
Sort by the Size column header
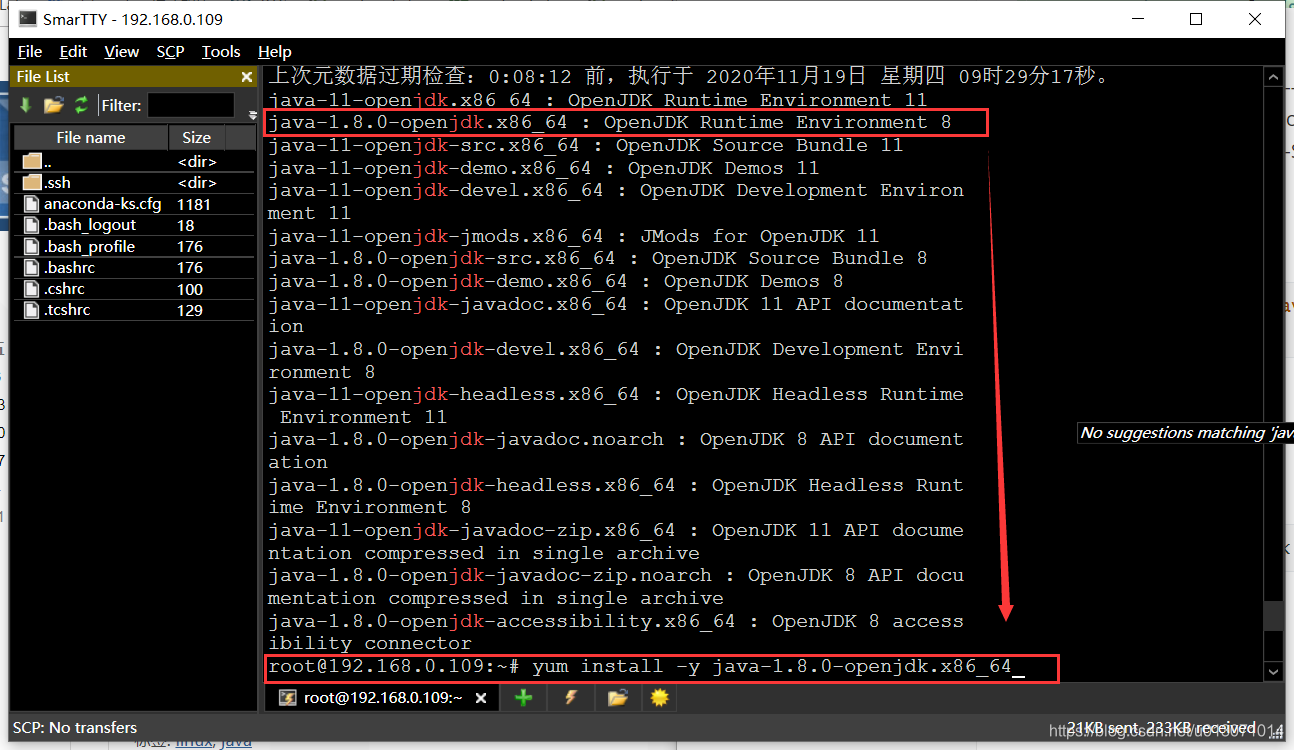196,138
